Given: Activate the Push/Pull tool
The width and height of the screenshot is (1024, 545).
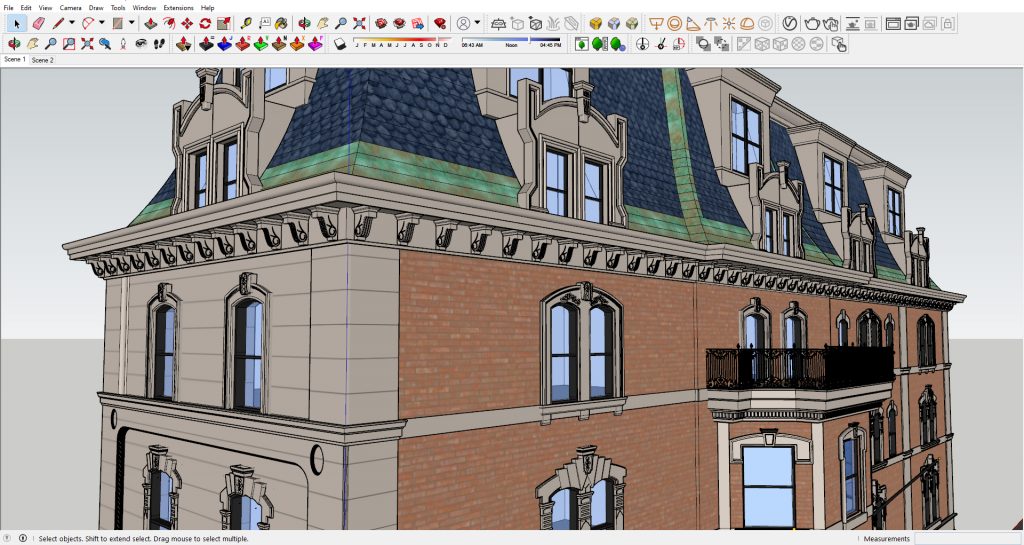Looking at the screenshot, I should (x=149, y=22).
